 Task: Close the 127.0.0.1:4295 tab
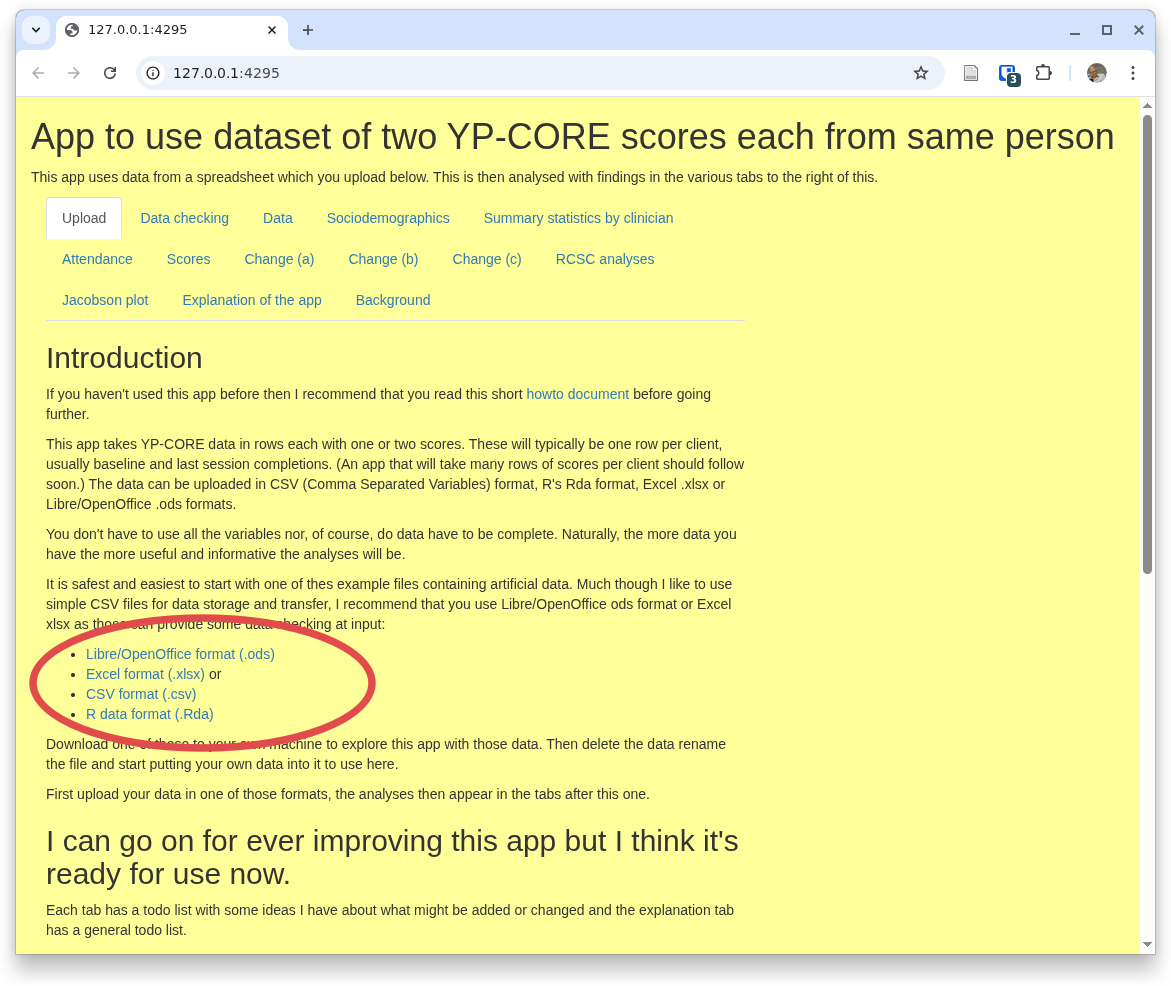(271, 30)
